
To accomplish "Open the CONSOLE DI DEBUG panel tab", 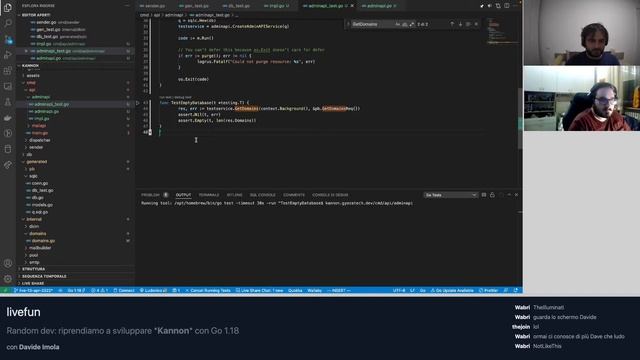I will click(x=330, y=195).
